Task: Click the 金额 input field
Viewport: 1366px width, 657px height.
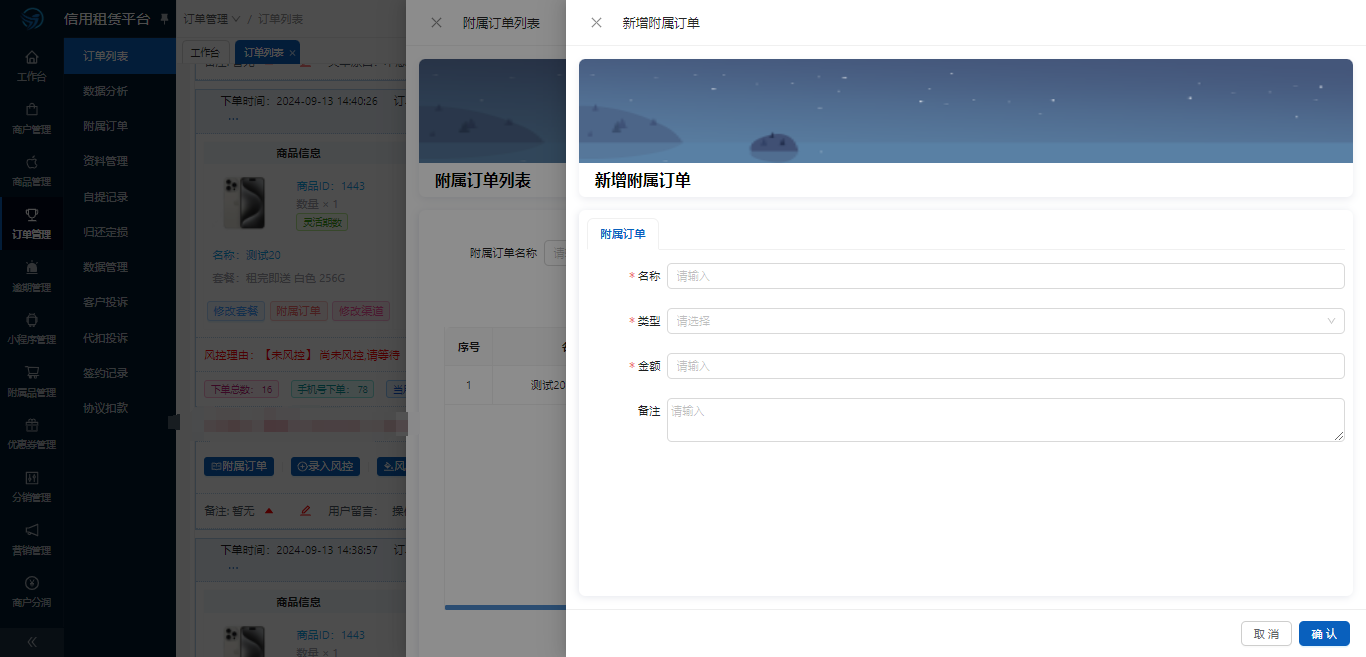Action: point(1005,366)
